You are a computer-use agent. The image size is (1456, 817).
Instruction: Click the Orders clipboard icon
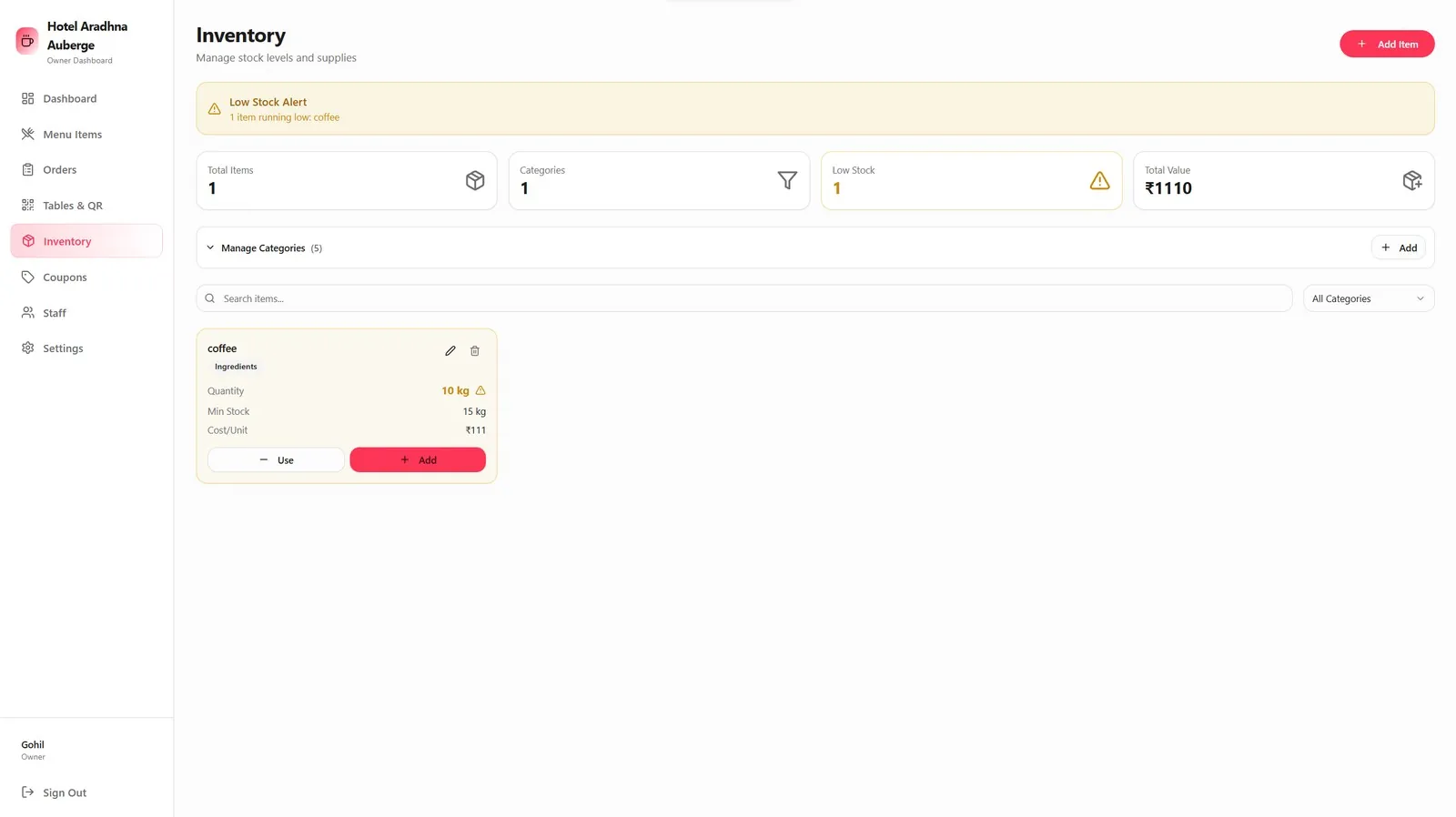pos(28,169)
